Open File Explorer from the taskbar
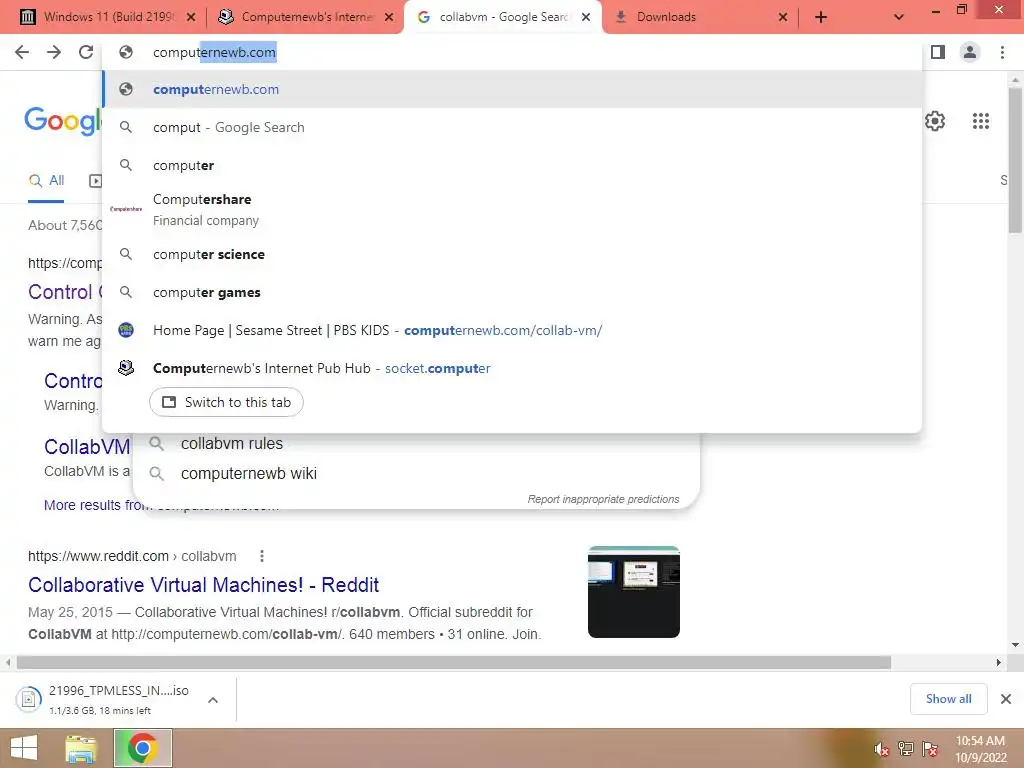Viewport: 1024px width, 768px height. (81, 748)
